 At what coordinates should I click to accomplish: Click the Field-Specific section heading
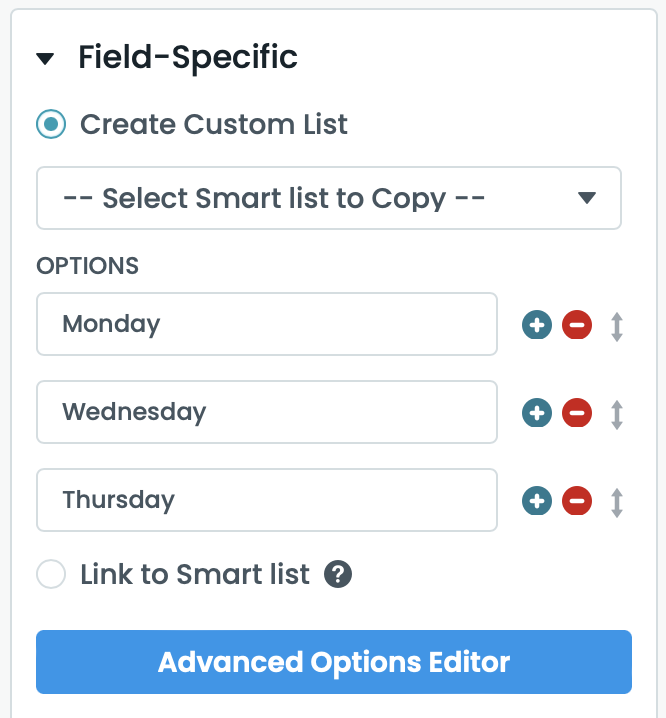pyautogui.click(x=188, y=58)
